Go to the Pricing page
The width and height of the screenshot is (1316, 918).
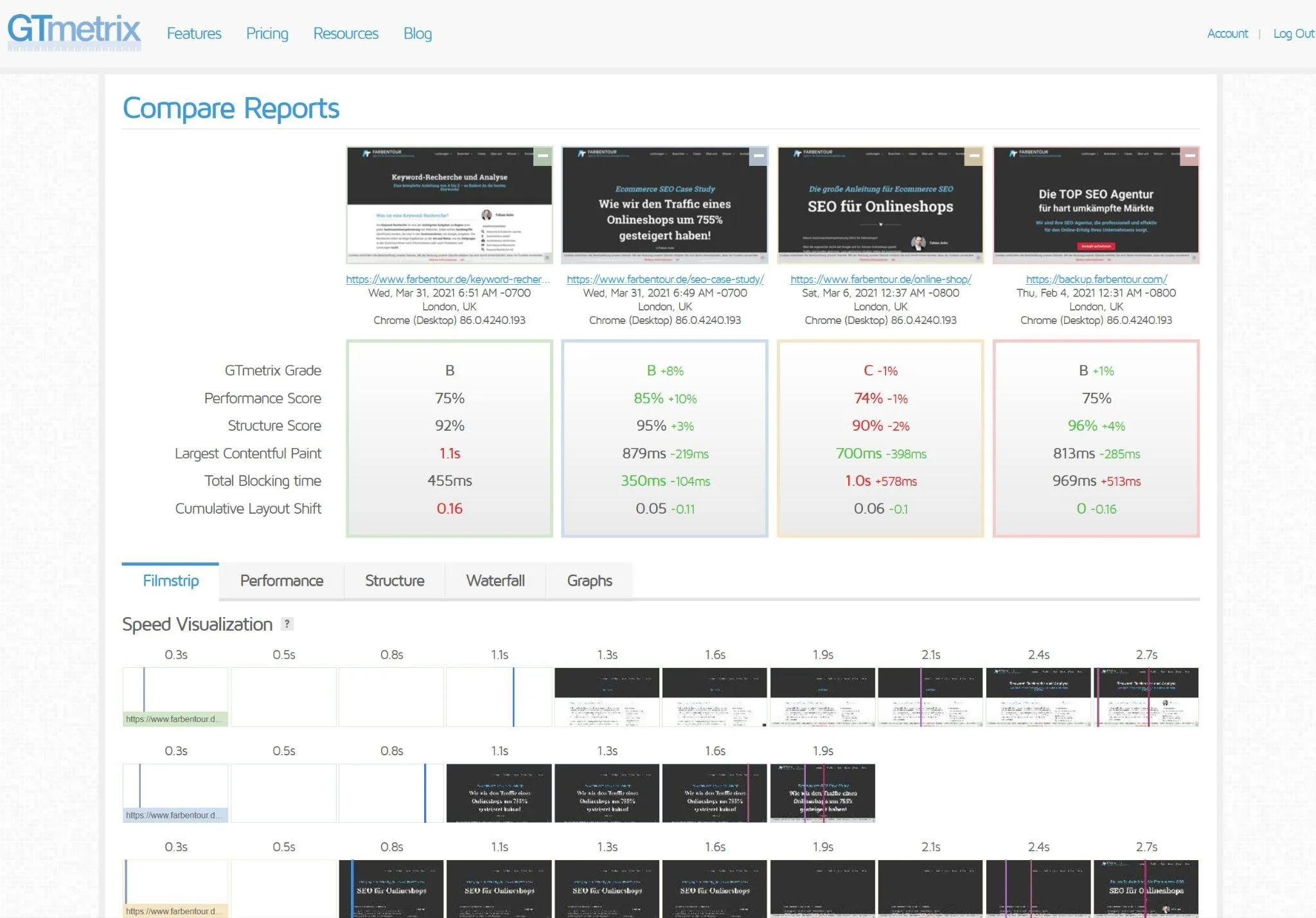point(267,33)
